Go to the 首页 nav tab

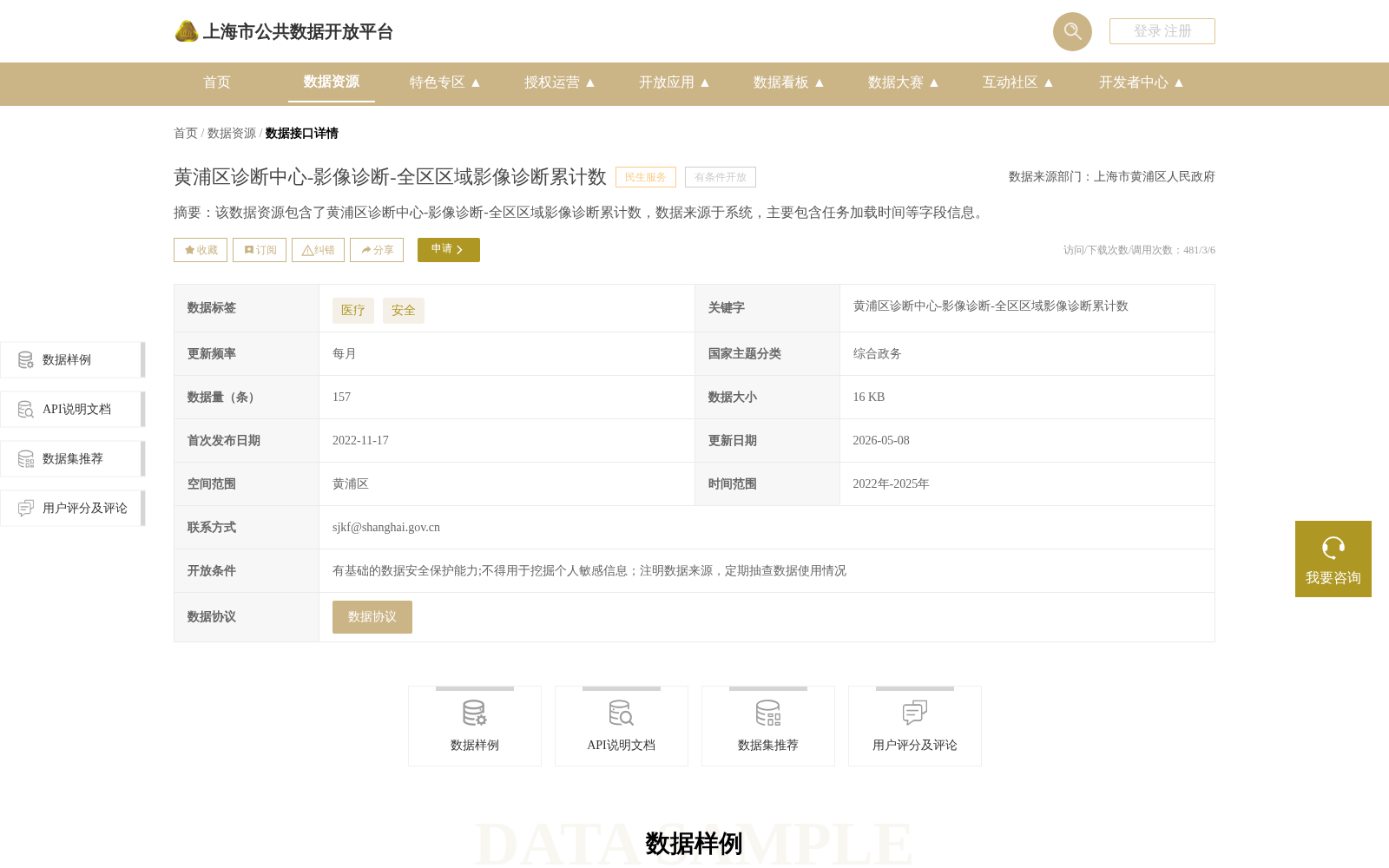click(217, 82)
